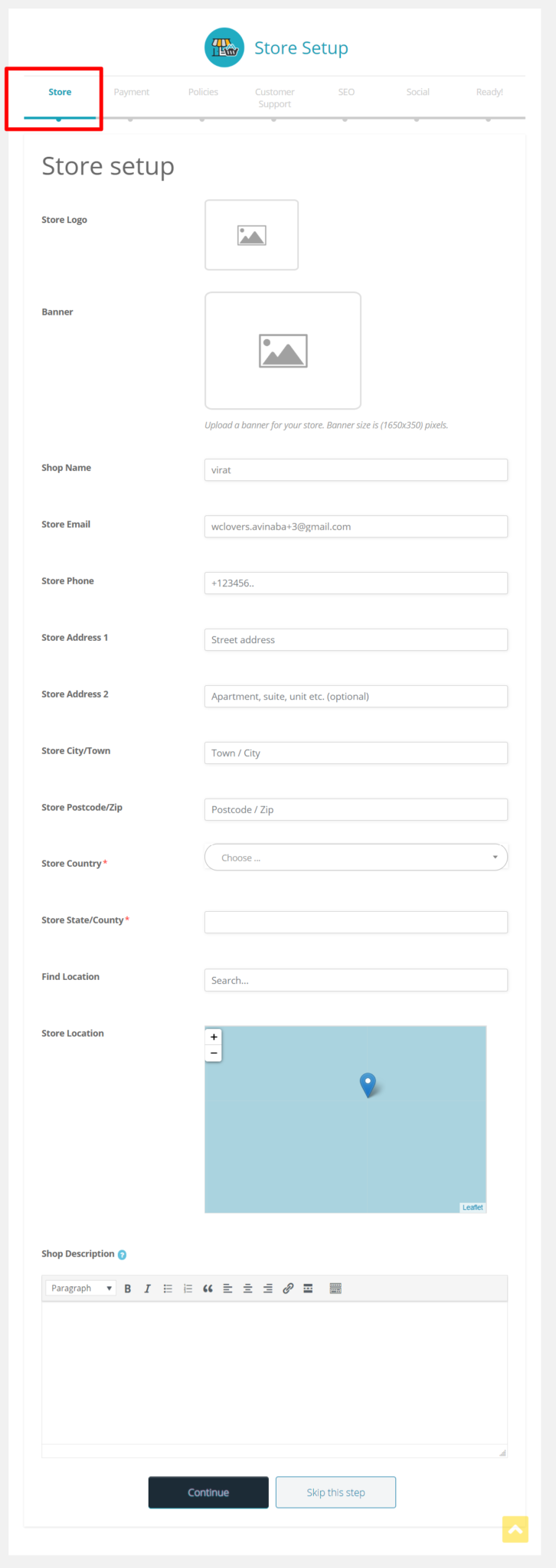Insert Read More tag icon

(308, 1289)
